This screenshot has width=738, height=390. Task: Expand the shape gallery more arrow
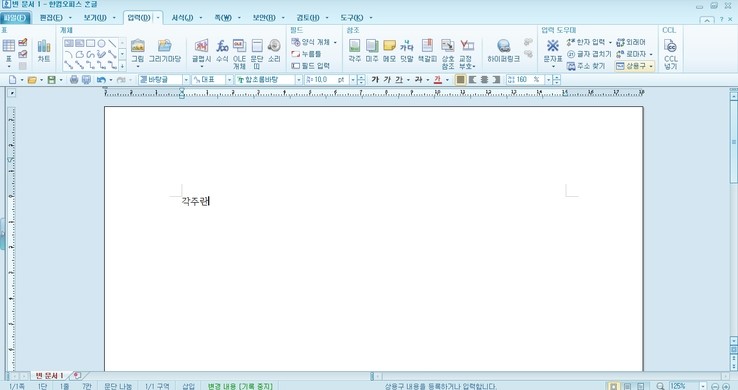click(122, 66)
